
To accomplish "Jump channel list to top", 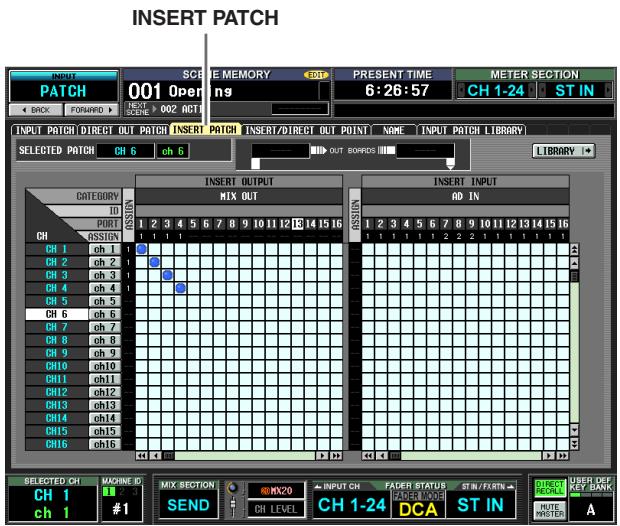I will 574,250.
